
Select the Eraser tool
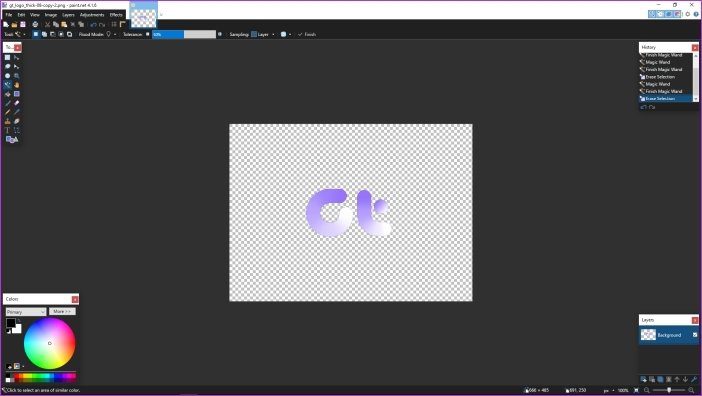[x=17, y=103]
